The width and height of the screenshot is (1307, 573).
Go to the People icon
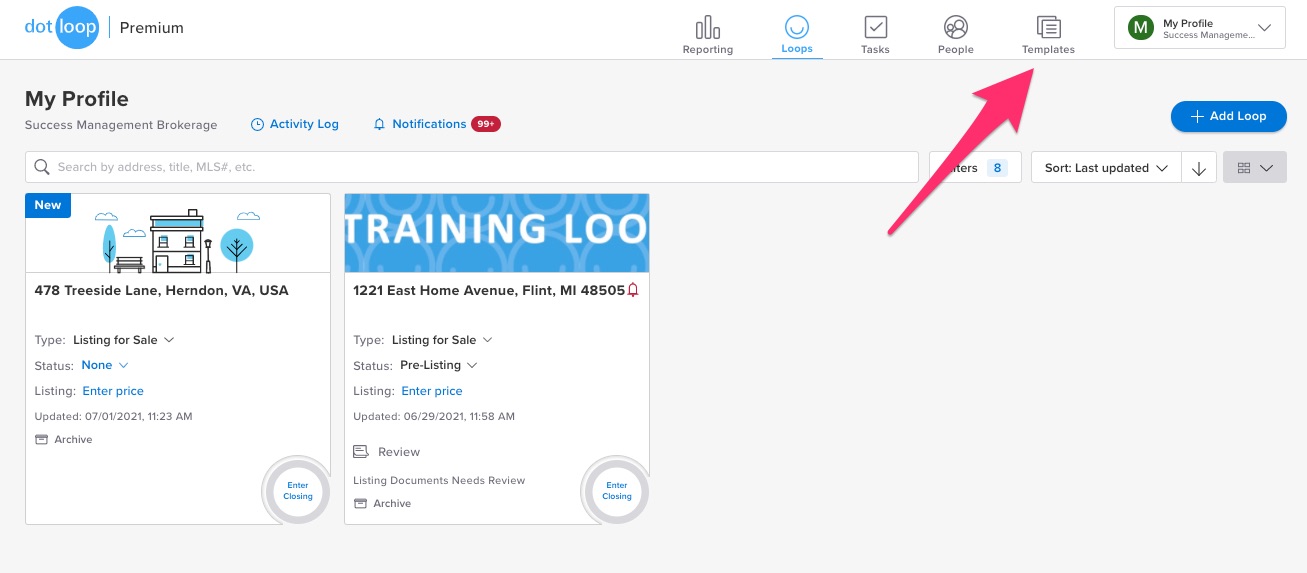pos(955,28)
